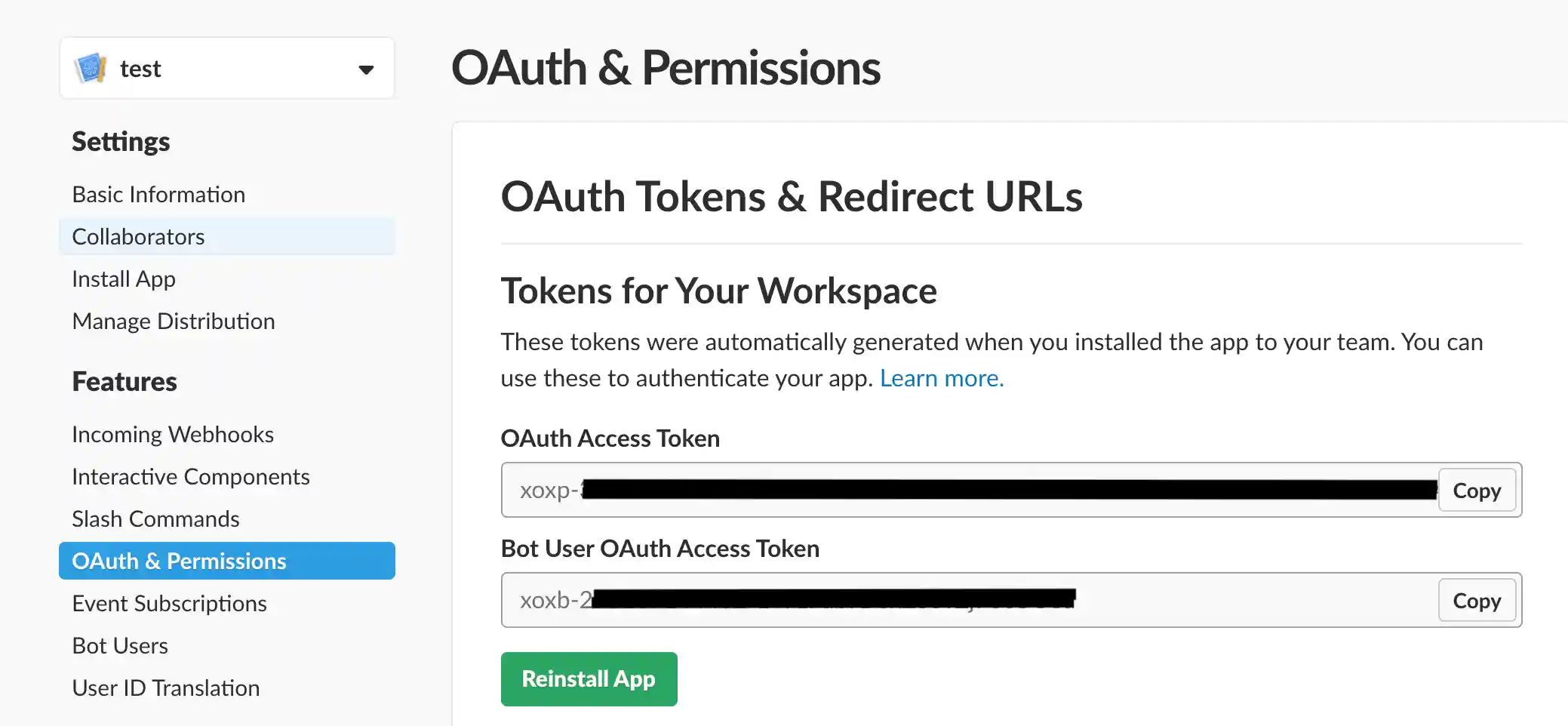
Task: Navigate to Incoming Webhooks
Action: 173,435
